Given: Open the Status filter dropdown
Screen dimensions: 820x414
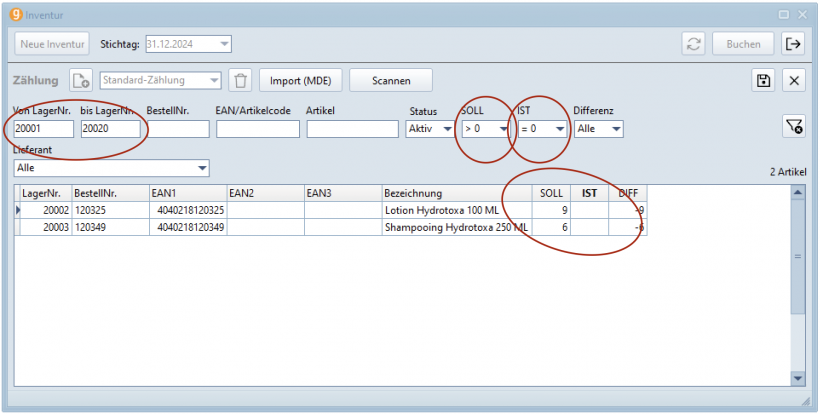Looking at the screenshot, I should [446, 129].
